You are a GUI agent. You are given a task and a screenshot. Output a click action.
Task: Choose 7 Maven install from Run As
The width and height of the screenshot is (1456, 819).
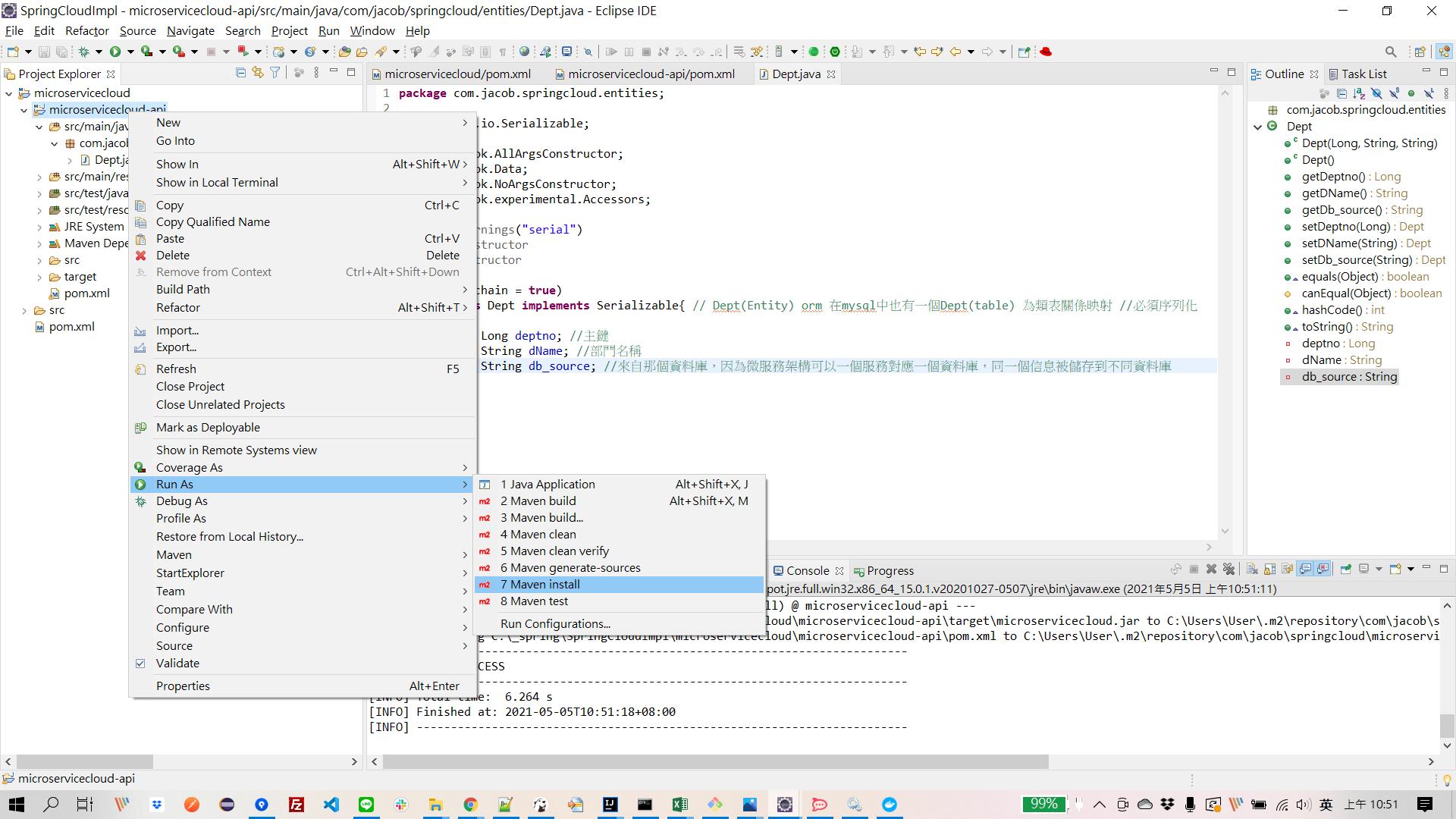(x=618, y=584)
